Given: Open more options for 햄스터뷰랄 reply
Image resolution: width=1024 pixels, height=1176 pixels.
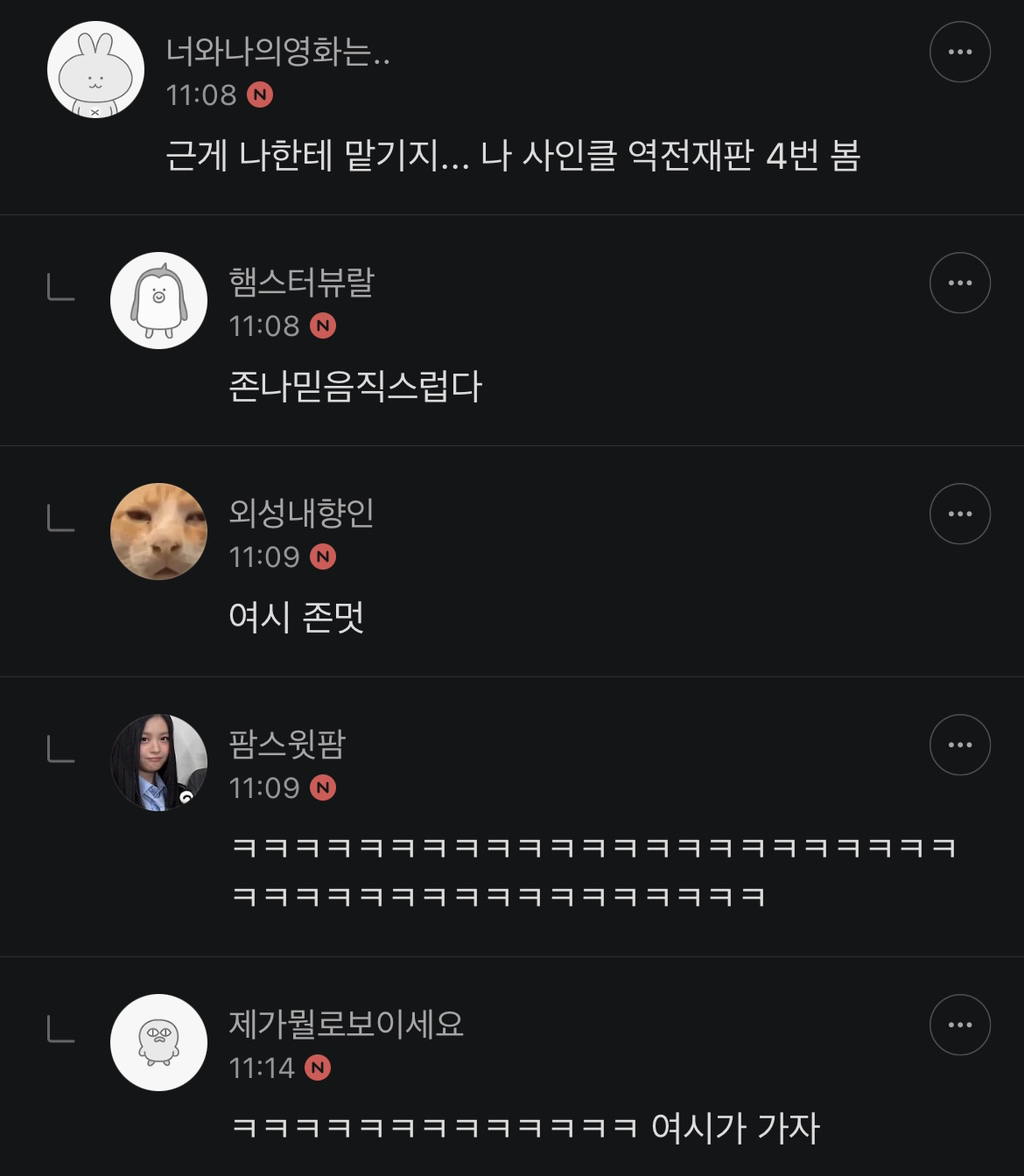Looking at the screenshot, I should click(959, 283).
